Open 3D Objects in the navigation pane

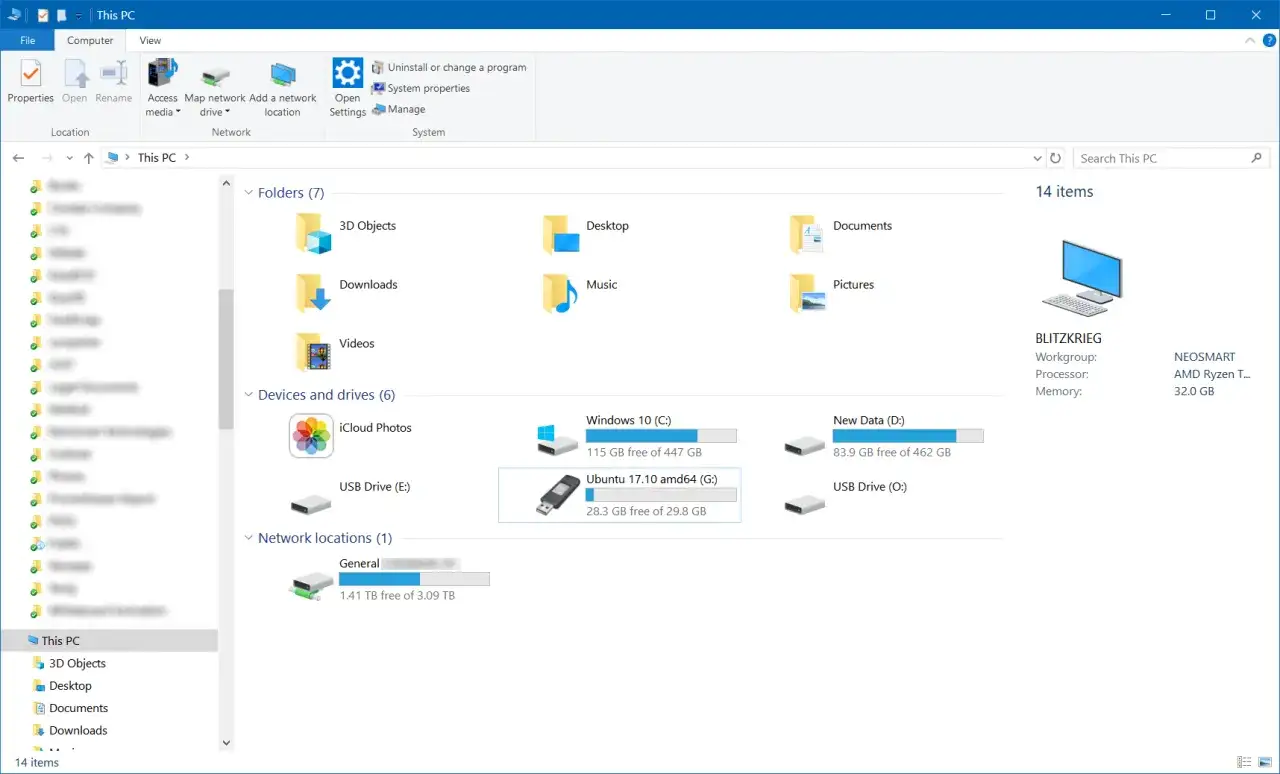(77, 663)
